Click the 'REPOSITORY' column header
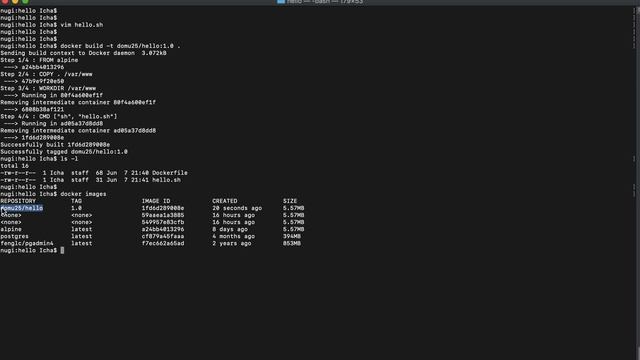640x360 pixels. tap(18, 201)
